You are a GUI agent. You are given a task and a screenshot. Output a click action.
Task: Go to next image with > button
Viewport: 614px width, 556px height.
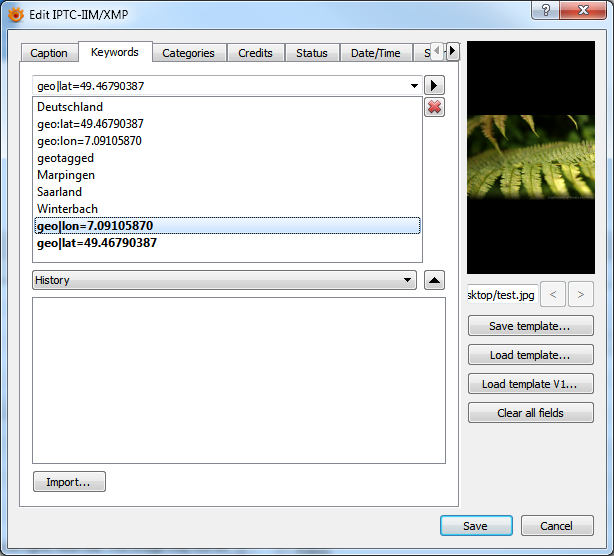[581, 294]
